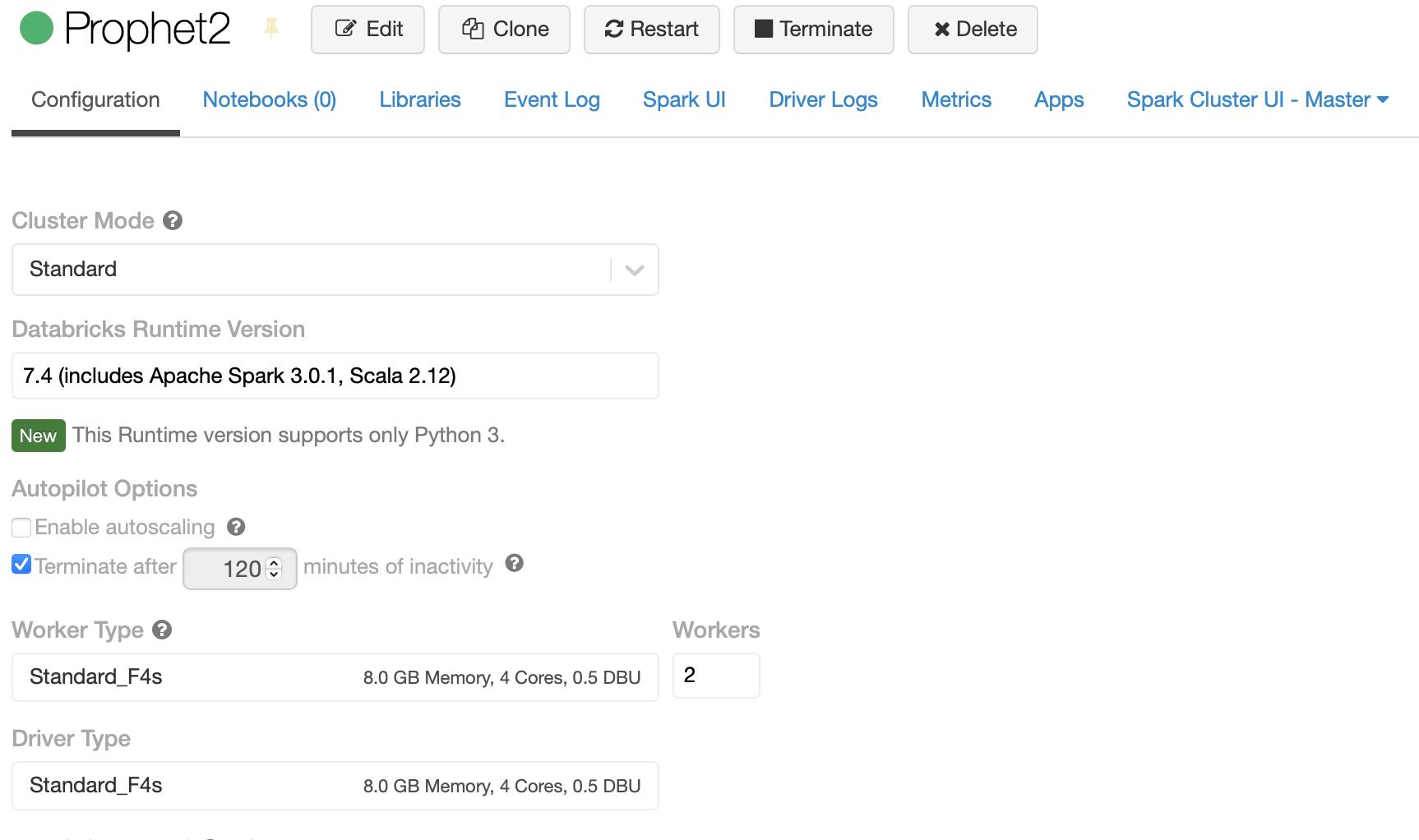Click the Prophet2 cluster name
This screenshot has height=840, width=1419.
147,29
